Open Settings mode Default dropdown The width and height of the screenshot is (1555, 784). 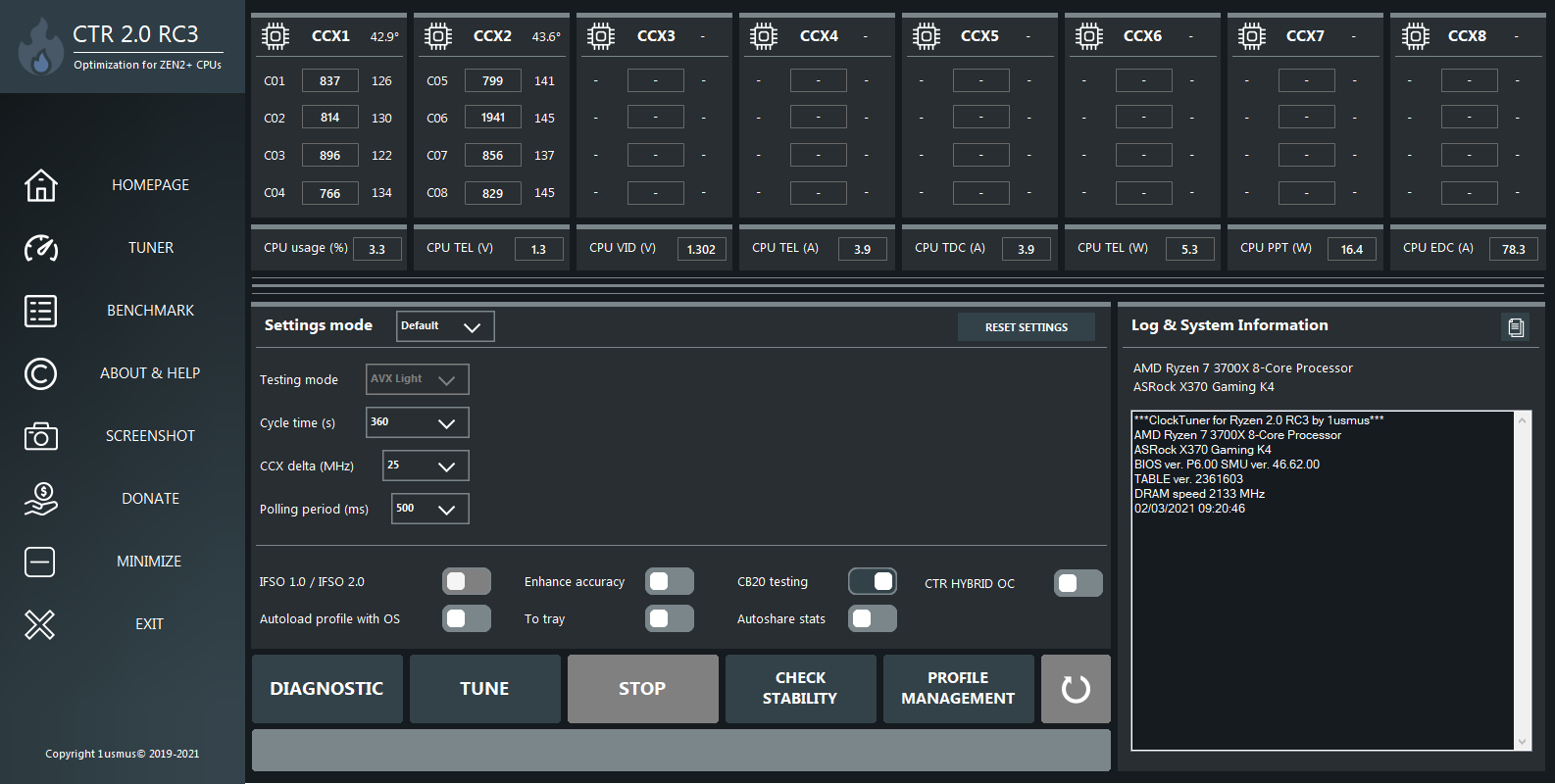click(445, 326)
